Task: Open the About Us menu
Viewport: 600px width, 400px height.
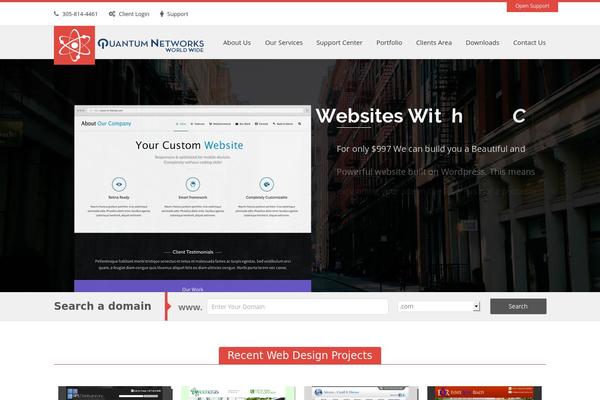Action: click(x=237, y=42)
